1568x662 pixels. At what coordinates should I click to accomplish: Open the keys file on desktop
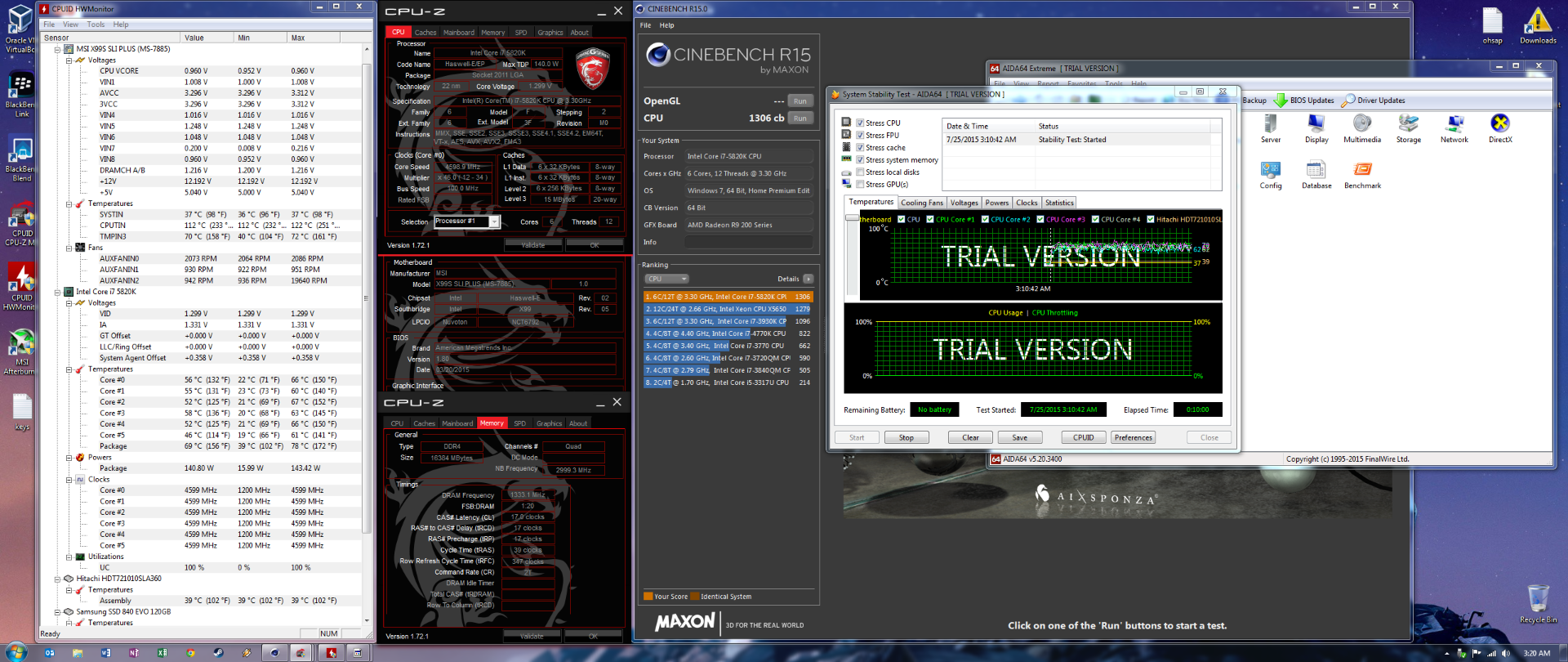(x=22, y=413)
